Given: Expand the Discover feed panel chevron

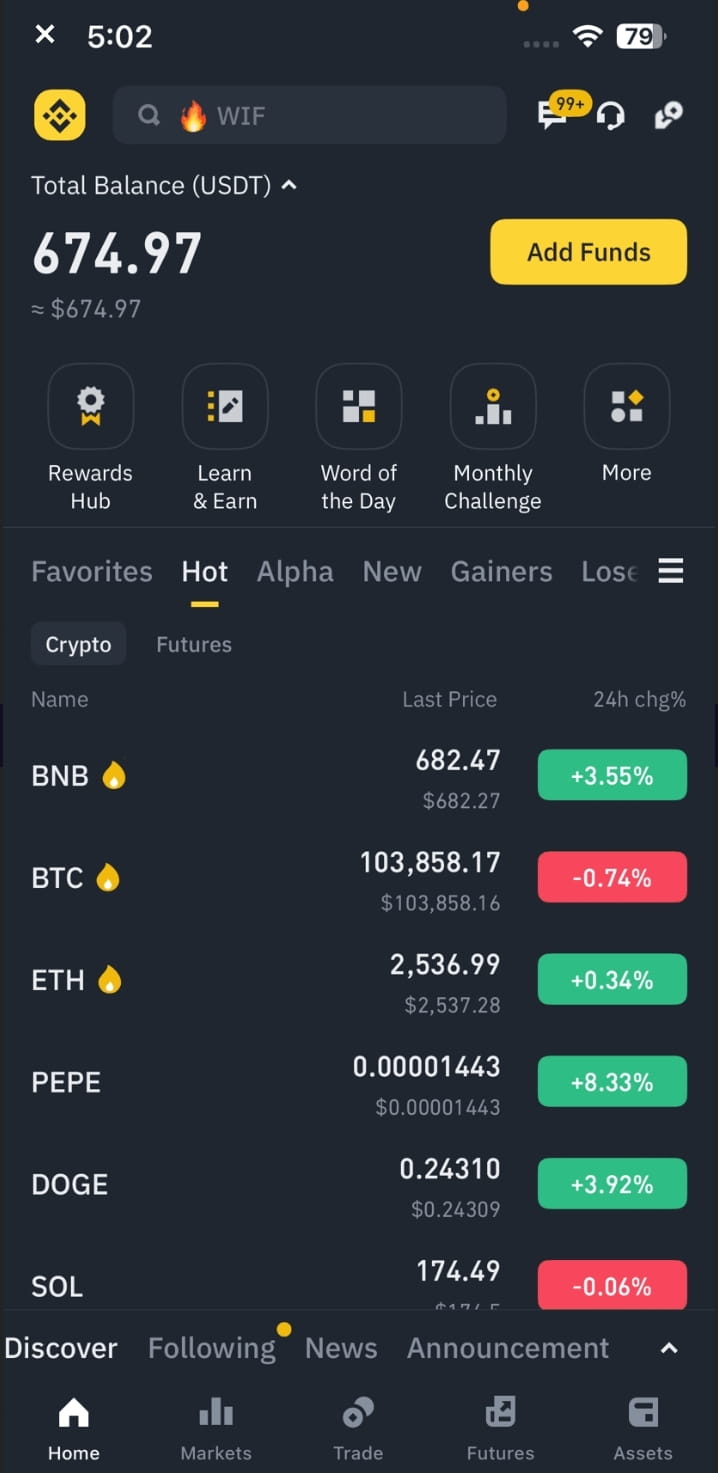Looking at the screenshot, I should (669, 1348).
